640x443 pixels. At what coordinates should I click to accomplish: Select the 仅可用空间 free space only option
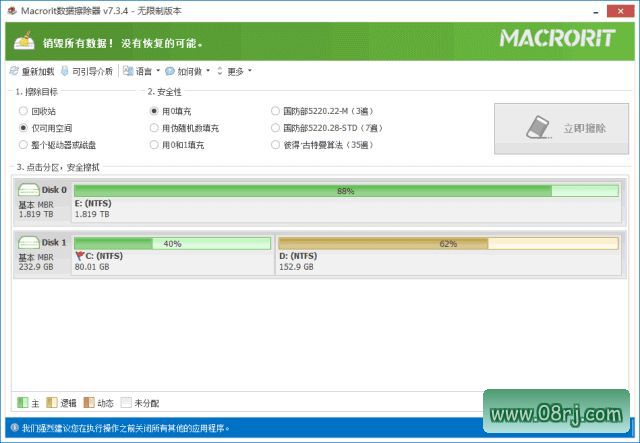[x=23, y=128]
